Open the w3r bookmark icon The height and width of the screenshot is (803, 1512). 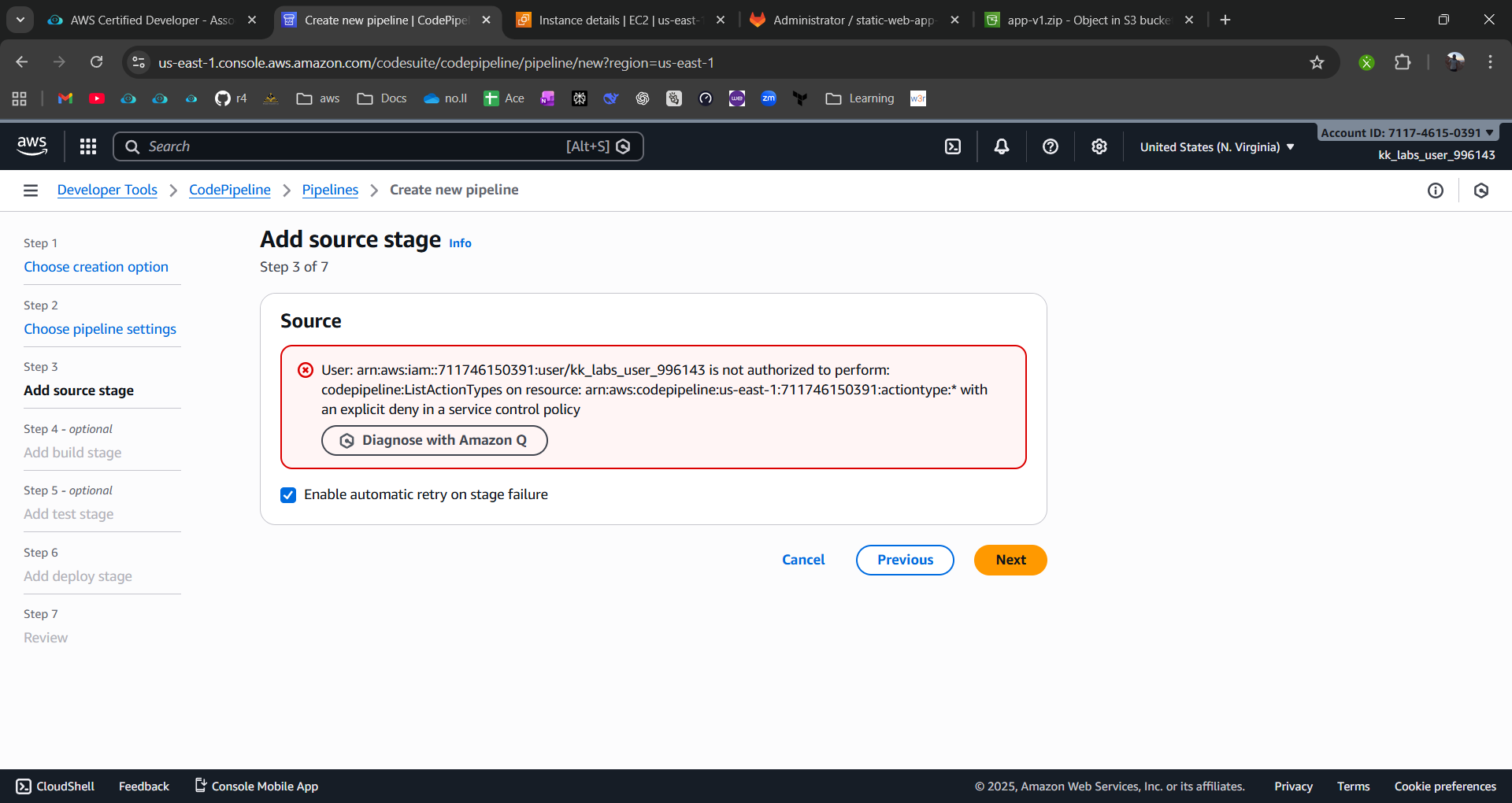coord(918,98)
